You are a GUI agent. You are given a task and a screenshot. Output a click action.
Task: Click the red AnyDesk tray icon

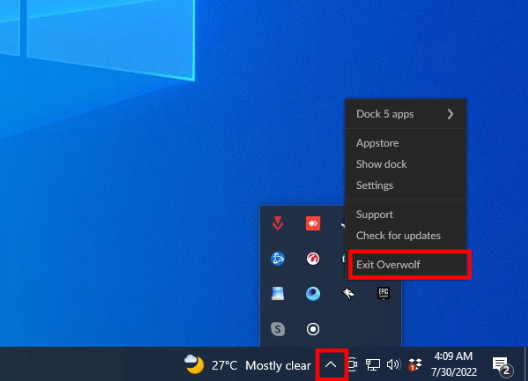313,223
